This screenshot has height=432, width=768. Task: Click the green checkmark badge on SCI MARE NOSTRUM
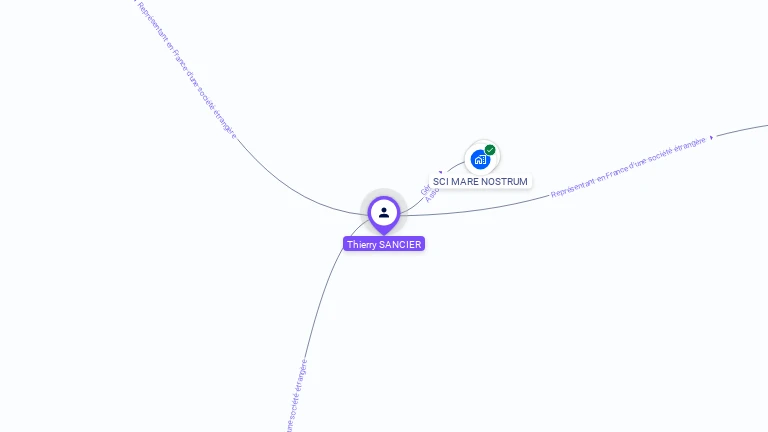[490, 150]
